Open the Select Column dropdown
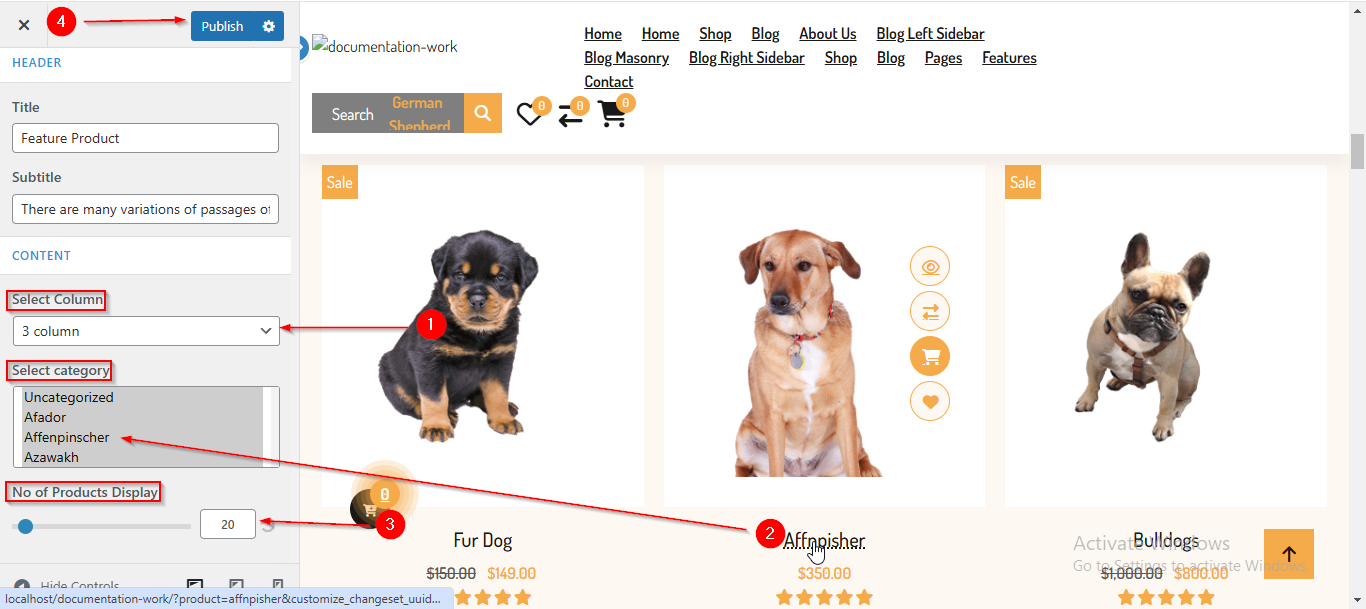 click(x=146, y=331)
